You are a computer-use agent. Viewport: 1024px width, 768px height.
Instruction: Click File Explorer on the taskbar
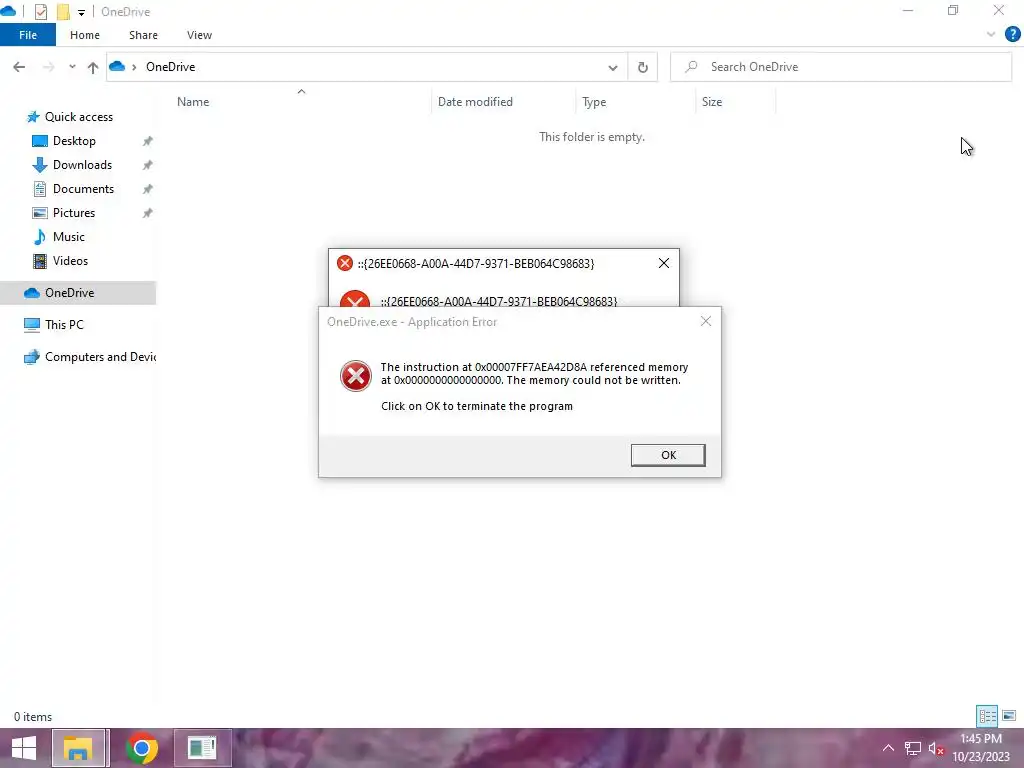[x=78, y=748]
